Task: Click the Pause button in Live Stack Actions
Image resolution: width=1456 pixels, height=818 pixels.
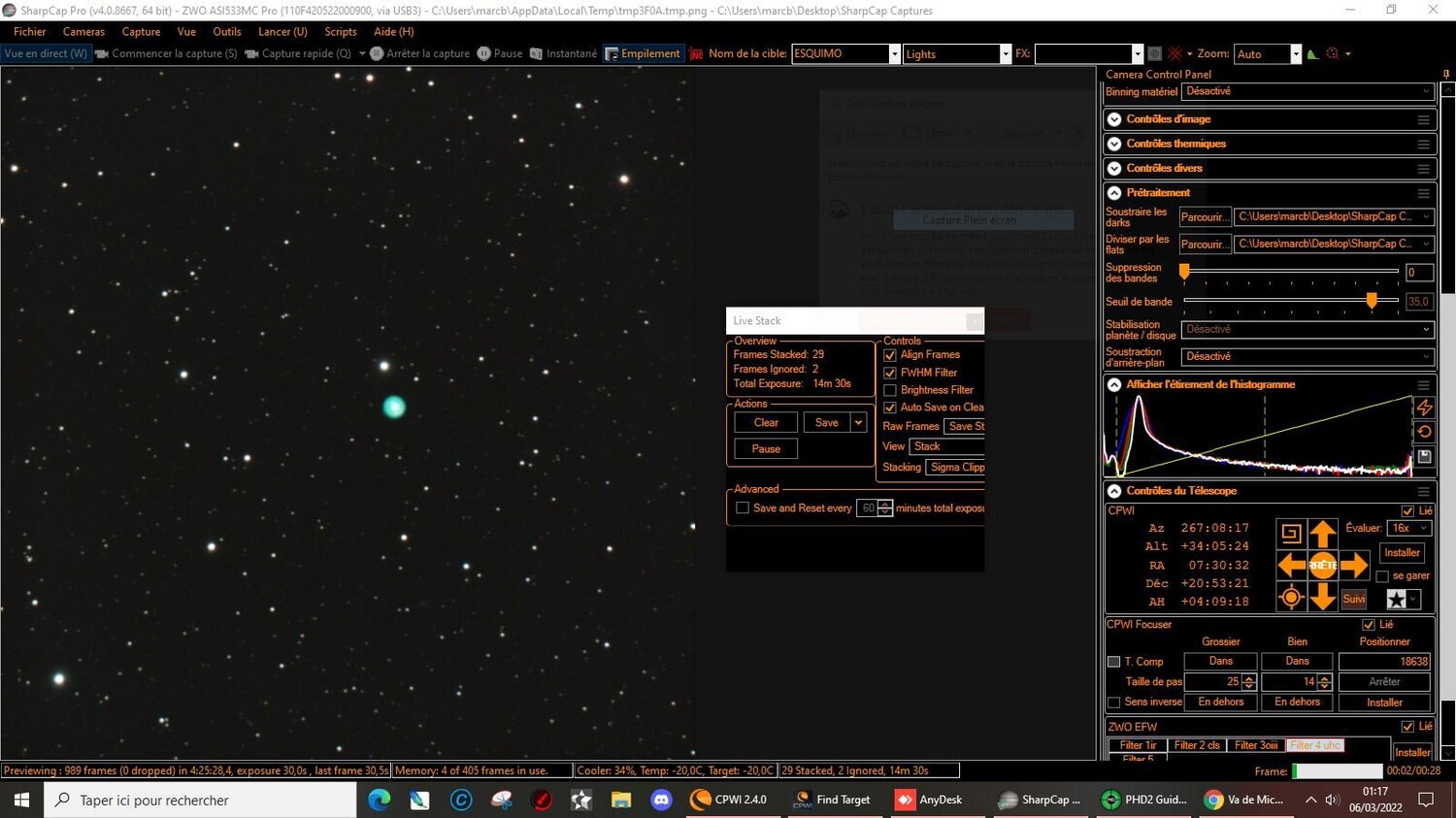Action: (766, 449)
